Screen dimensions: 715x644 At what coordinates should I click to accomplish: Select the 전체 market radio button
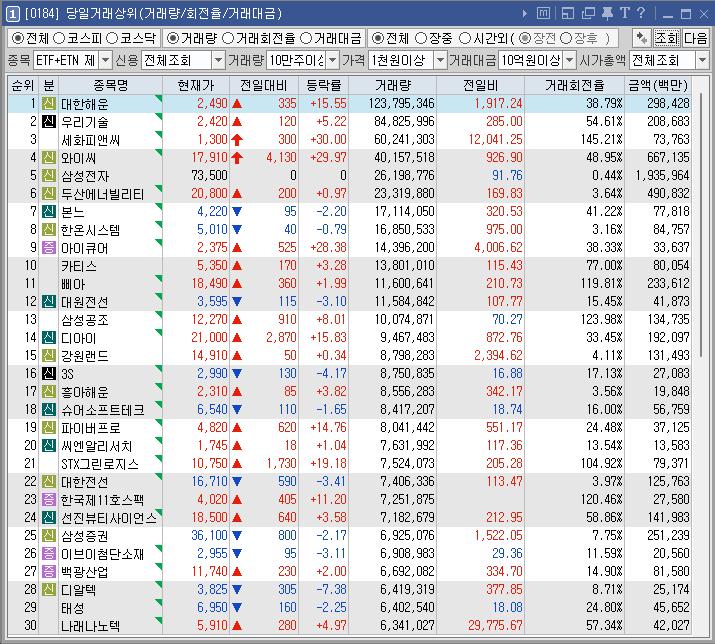point(18,38)
